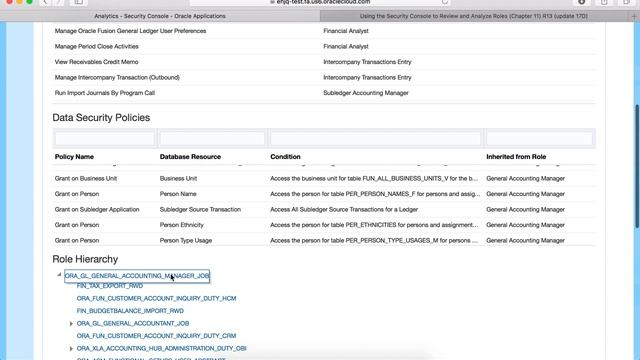Sort by Condition column header
Image resolution: width=640 pixels, height=360 pixels.
coord(285,157)
